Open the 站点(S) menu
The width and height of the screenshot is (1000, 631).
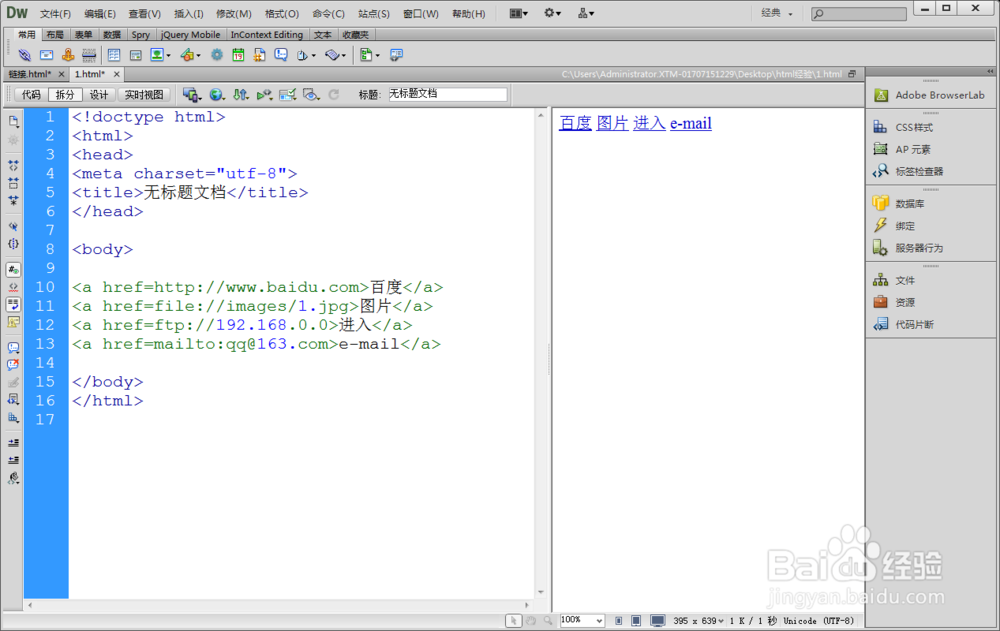click(374, 13)
